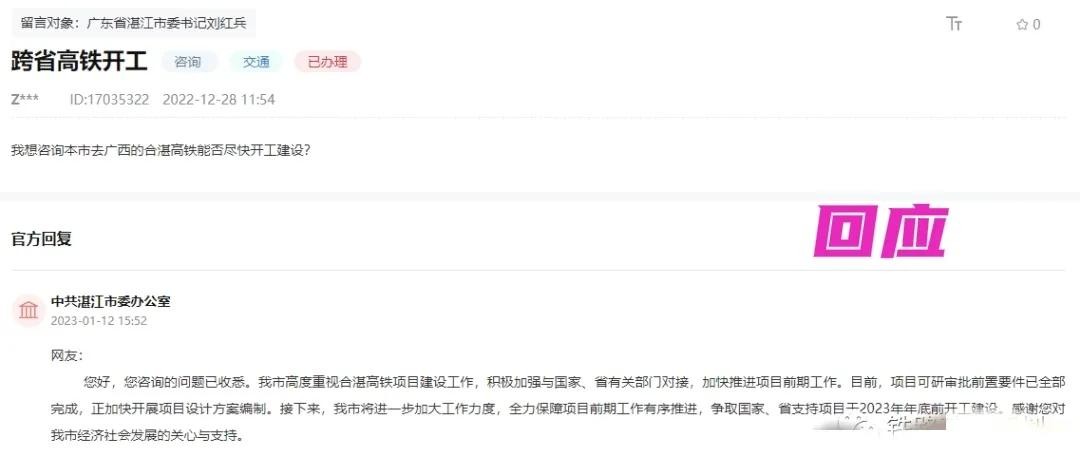Click the 2022-12-28 11:54 post timestamp

click(x=219, y=99)
